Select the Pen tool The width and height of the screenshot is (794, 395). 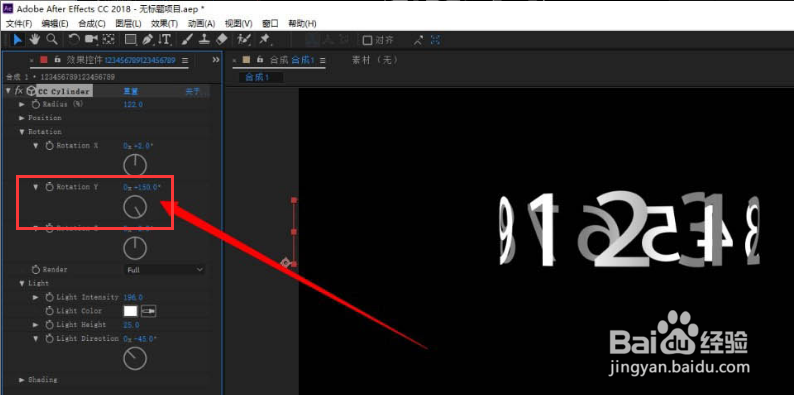pos(147,40)
